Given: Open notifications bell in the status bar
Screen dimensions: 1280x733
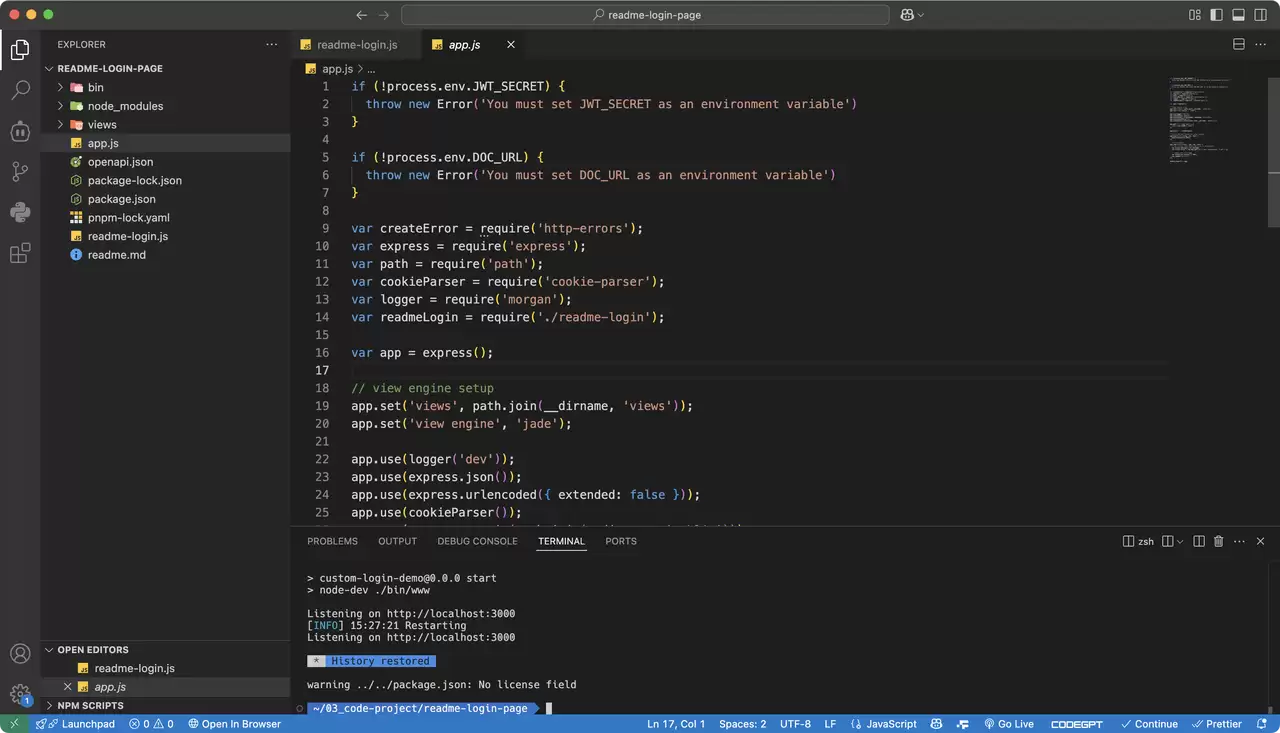Looking at the screenshot, I should coord(1263,724).
